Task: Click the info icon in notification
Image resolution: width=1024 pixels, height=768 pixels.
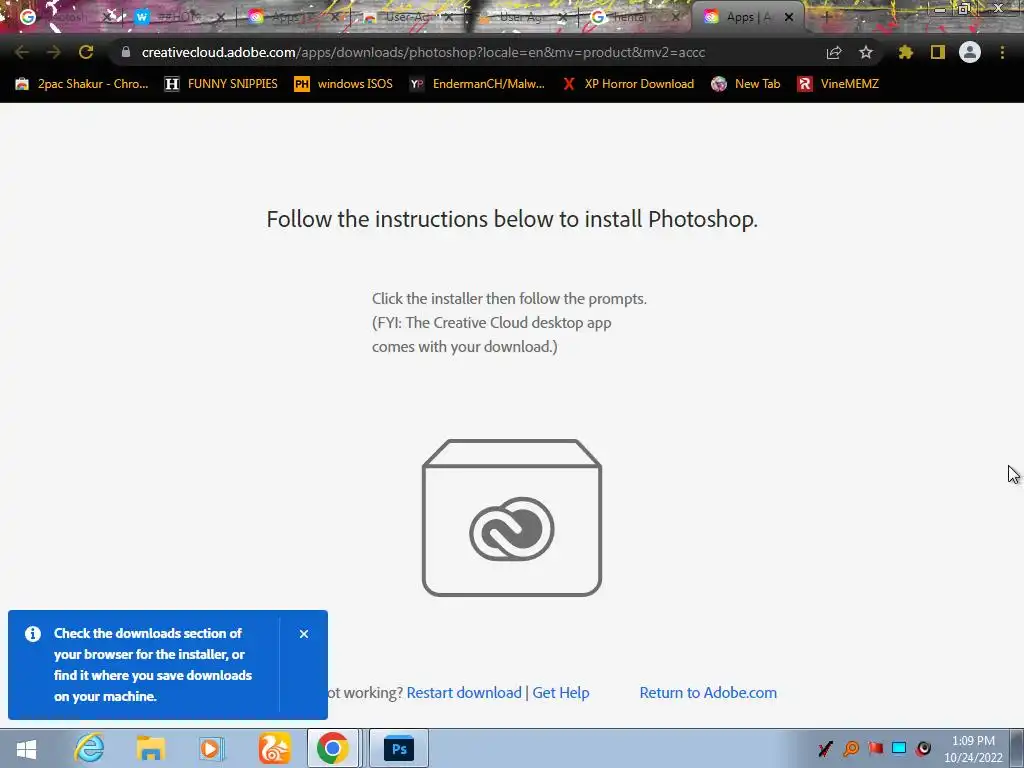Action: point(33,634)
